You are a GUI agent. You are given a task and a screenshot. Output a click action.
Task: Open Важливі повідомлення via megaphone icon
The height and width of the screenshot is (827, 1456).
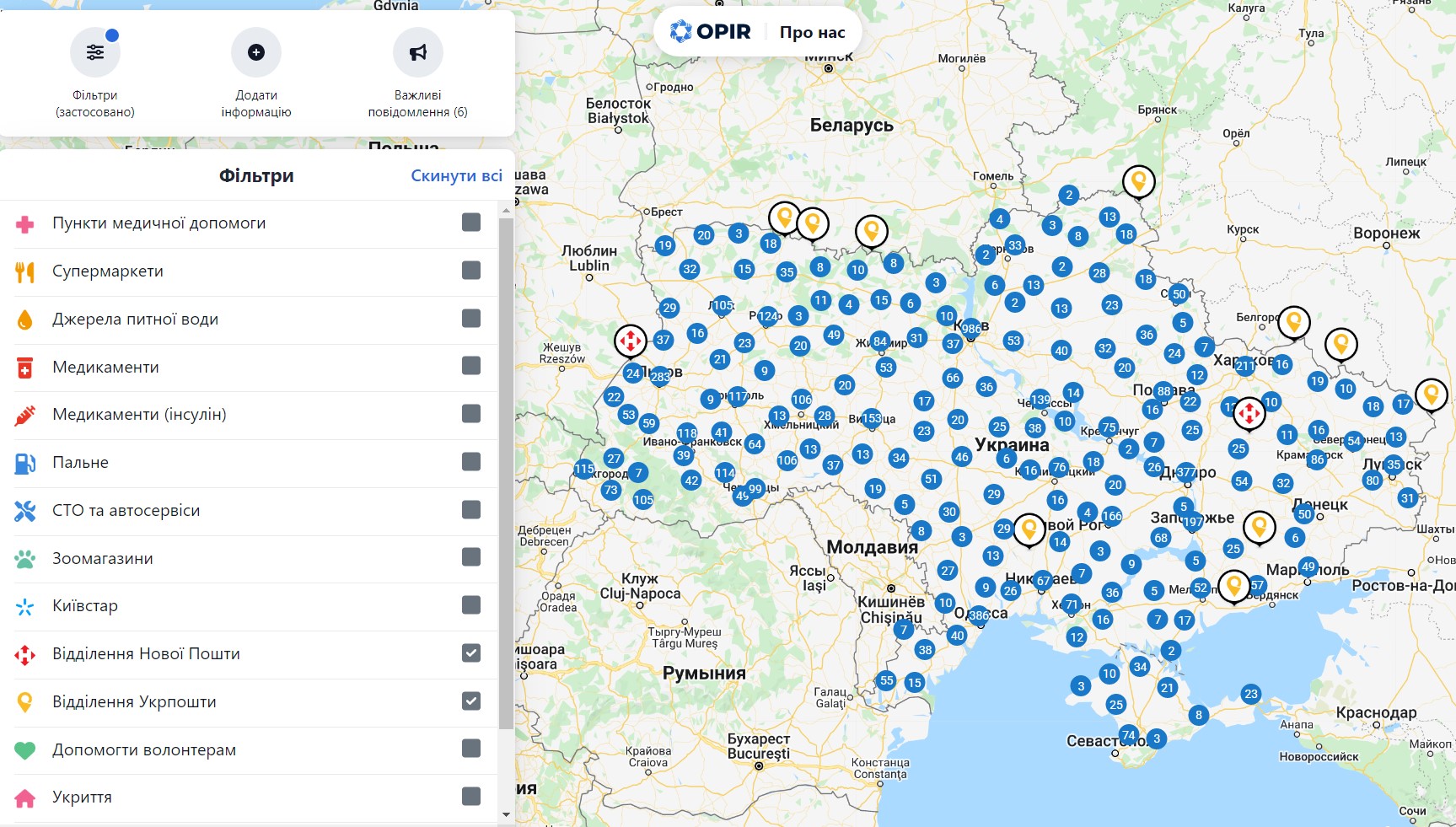(416, 51)
